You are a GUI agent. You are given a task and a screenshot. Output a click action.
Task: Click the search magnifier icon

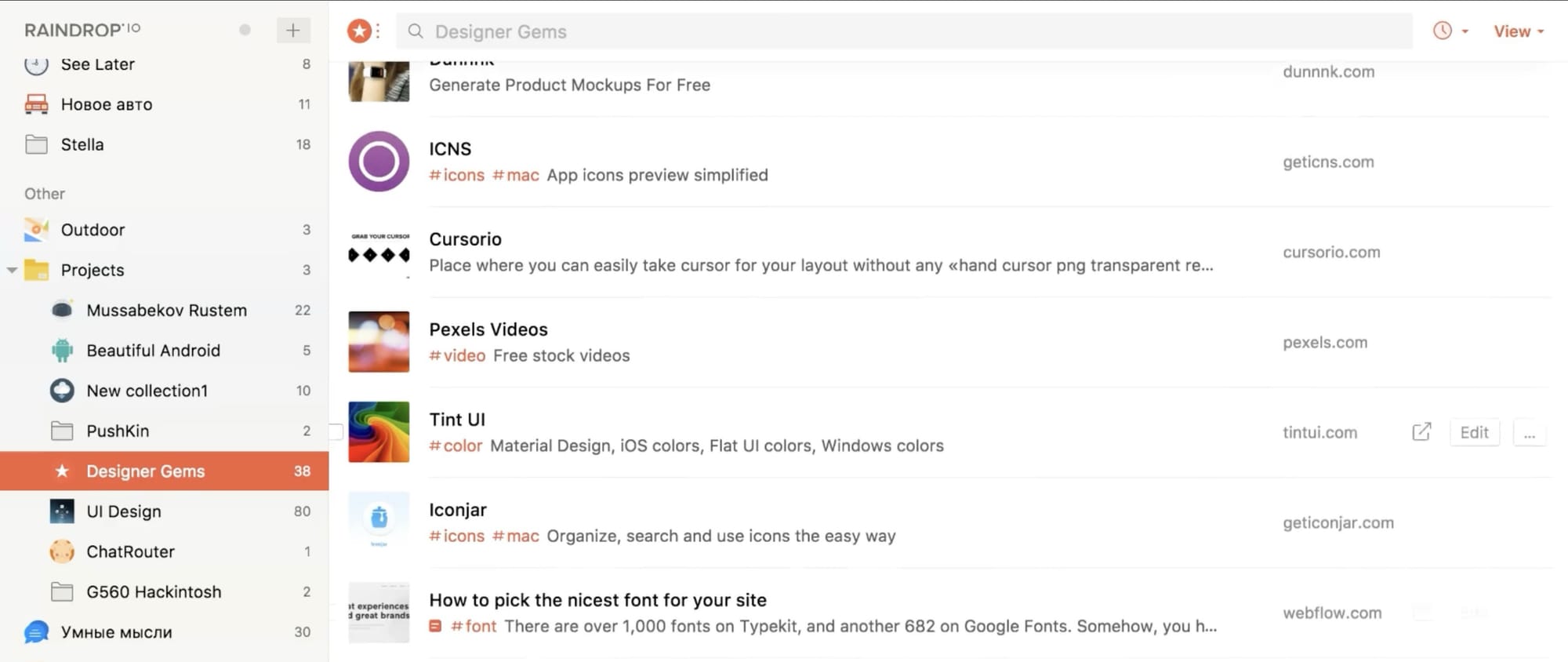416,31
